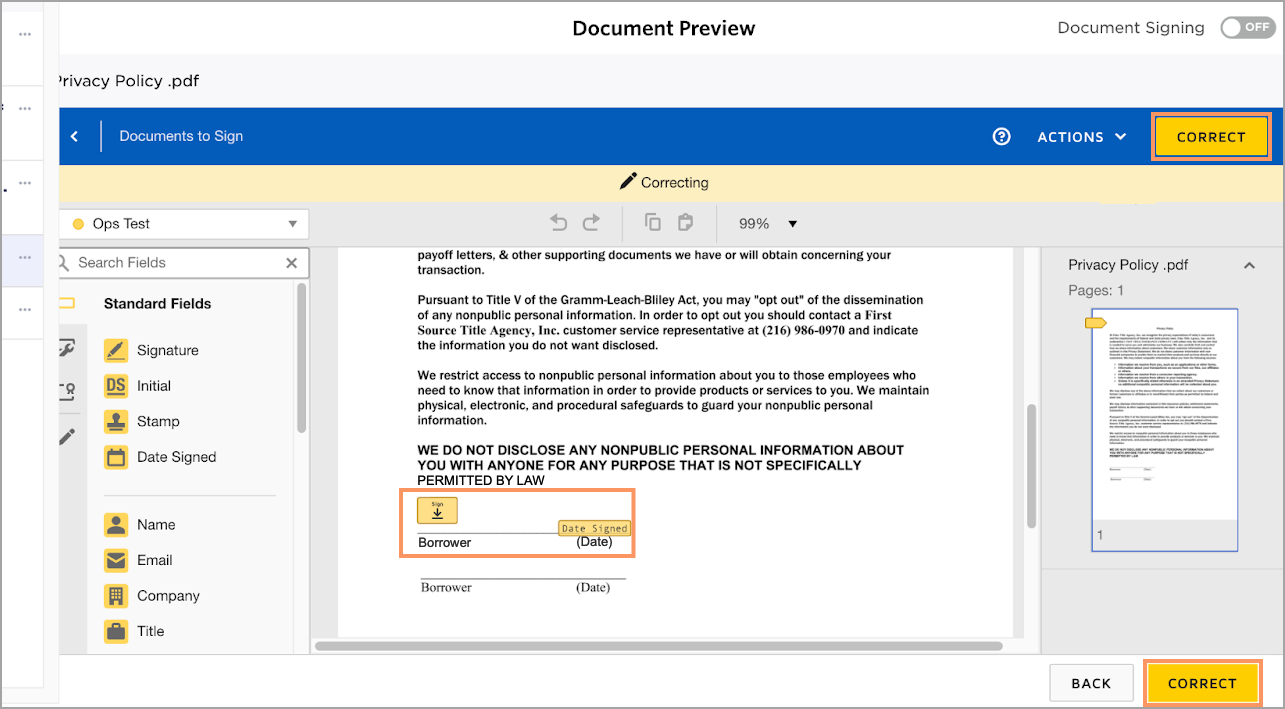
Task: Enable the Document Signing toggle
Action: (x=1247, y=28)
